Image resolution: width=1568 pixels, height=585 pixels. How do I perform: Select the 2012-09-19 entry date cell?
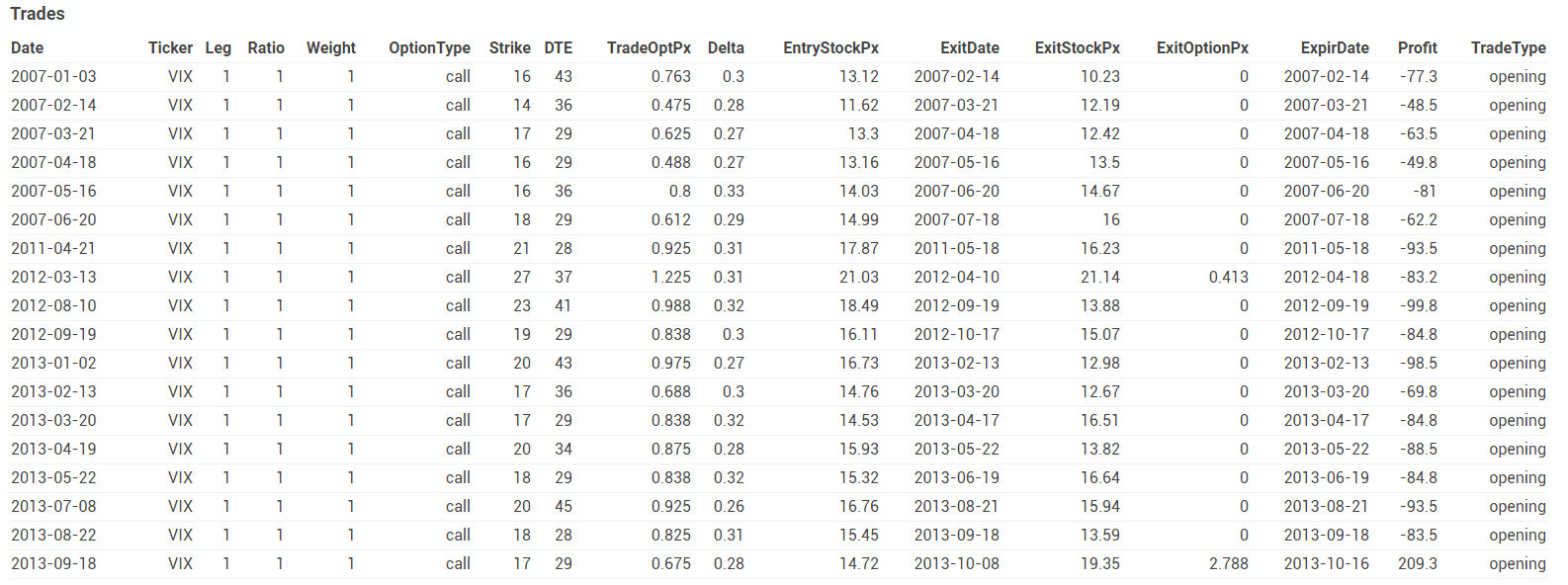(x=53, y=334)
